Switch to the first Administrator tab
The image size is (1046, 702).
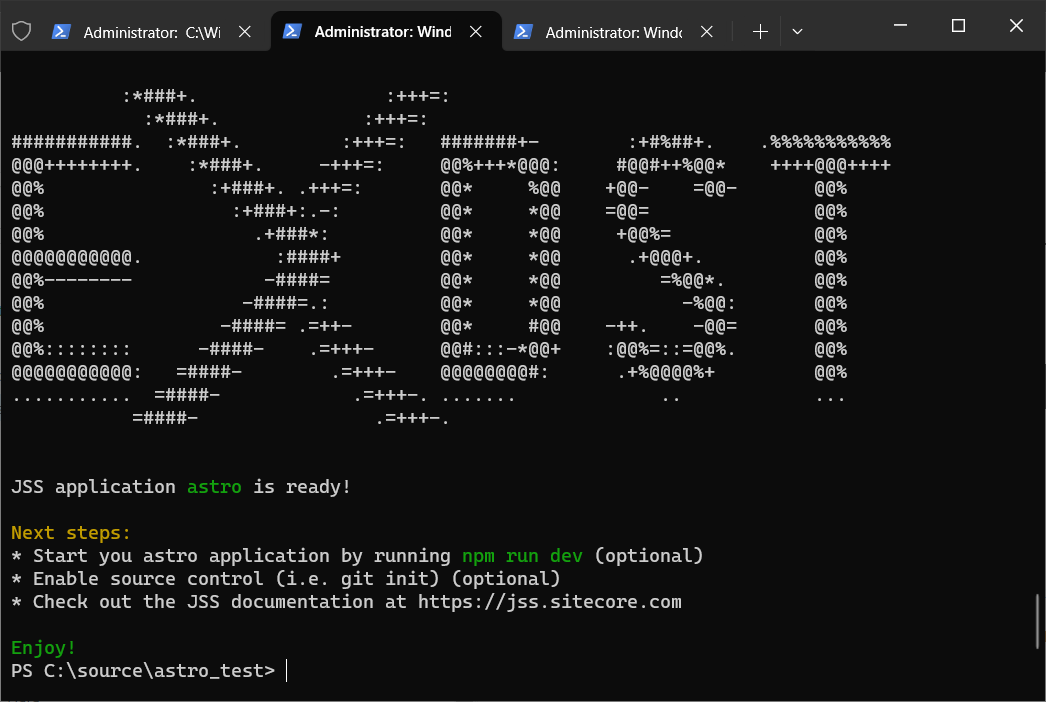tap(150, 31)
